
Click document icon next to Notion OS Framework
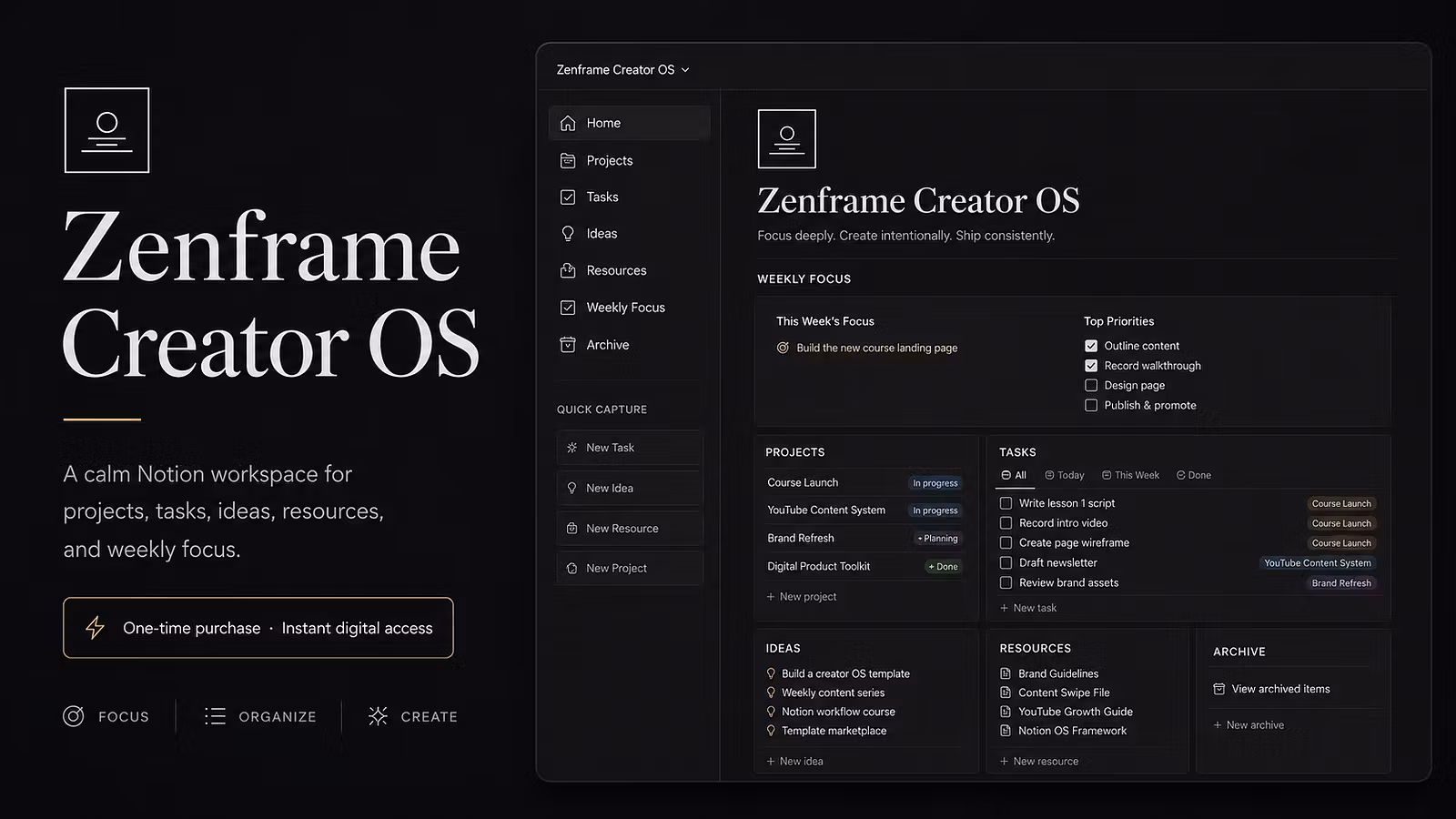[x=1006, y=731]
